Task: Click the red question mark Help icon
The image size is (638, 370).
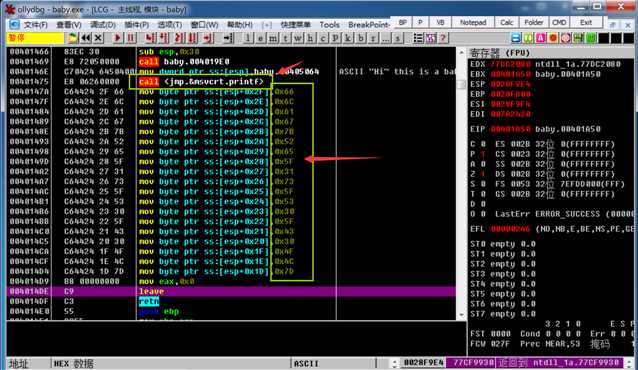Action: point(443,38)
